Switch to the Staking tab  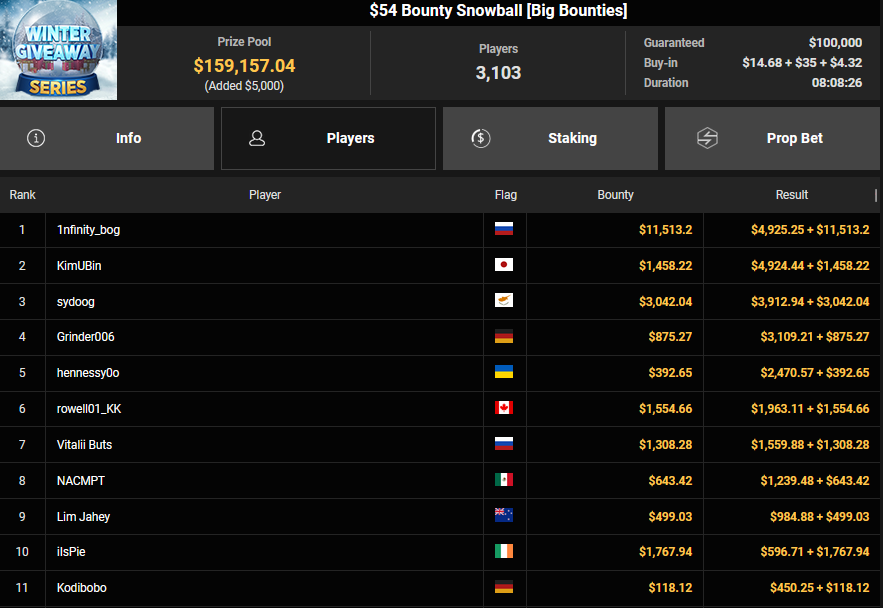click(572, 138)
